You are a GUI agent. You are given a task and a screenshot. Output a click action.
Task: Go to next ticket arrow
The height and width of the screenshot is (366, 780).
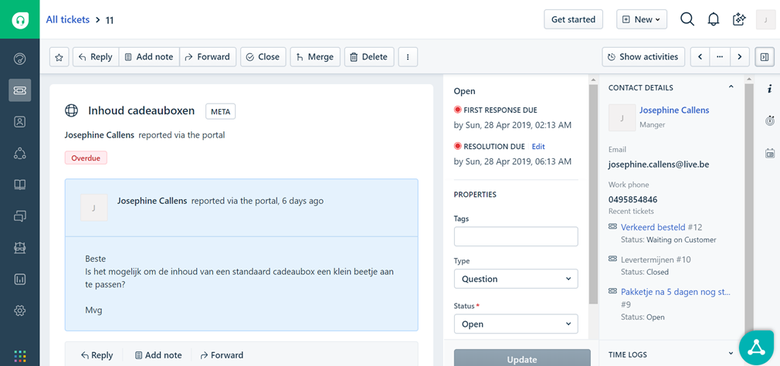click(740, 57)
